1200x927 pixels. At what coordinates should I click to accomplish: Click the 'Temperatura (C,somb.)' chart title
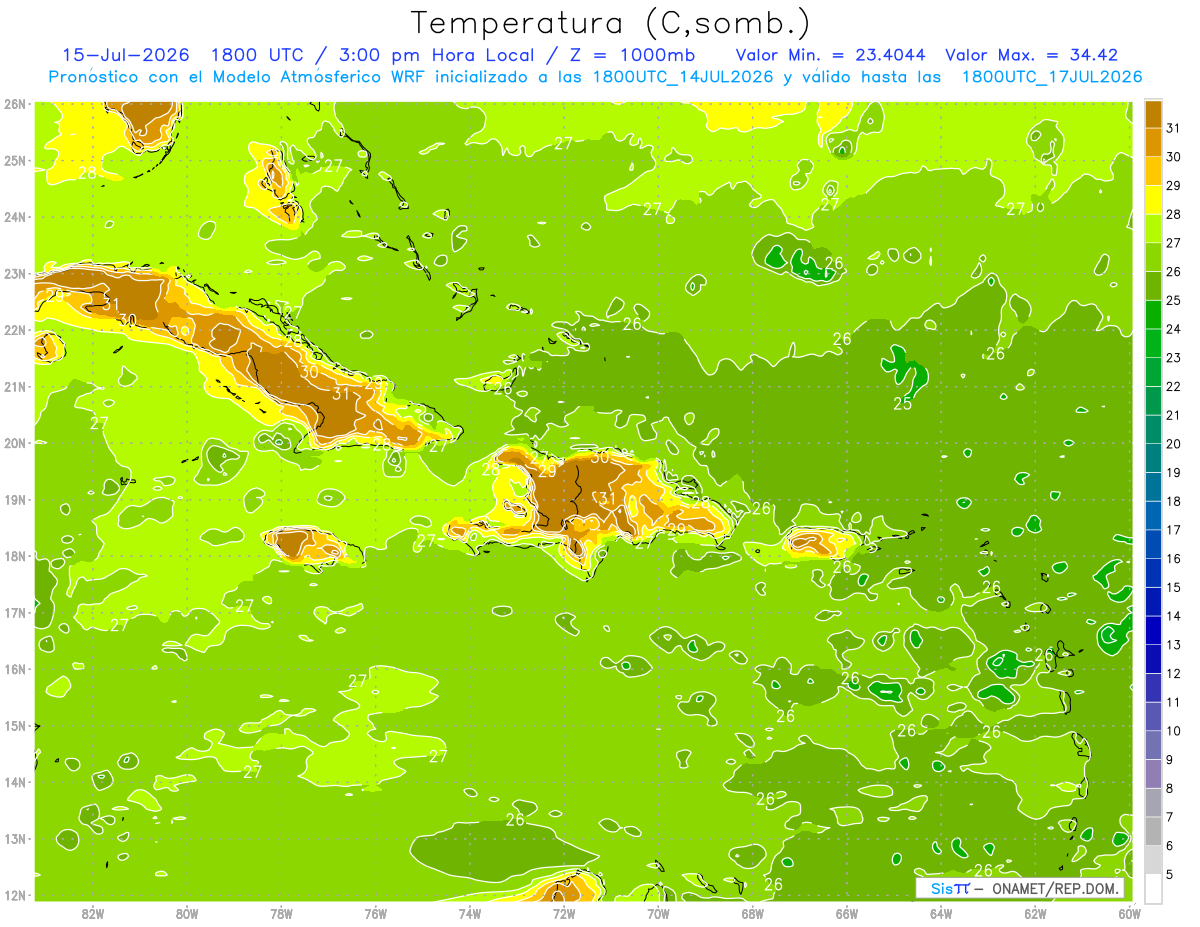(611, 23)
